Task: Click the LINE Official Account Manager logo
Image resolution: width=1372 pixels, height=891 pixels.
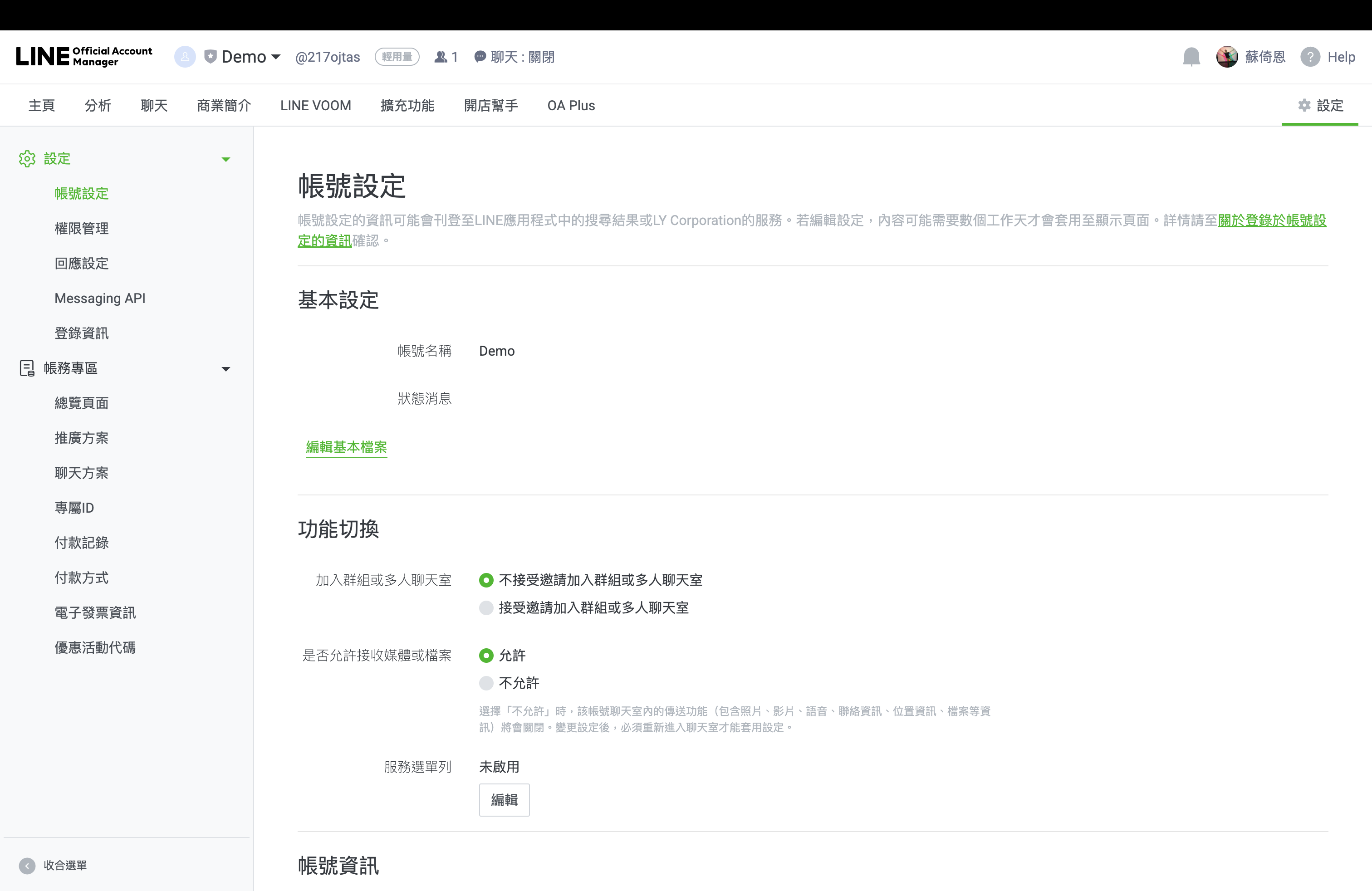Action: tap(84, 56)
